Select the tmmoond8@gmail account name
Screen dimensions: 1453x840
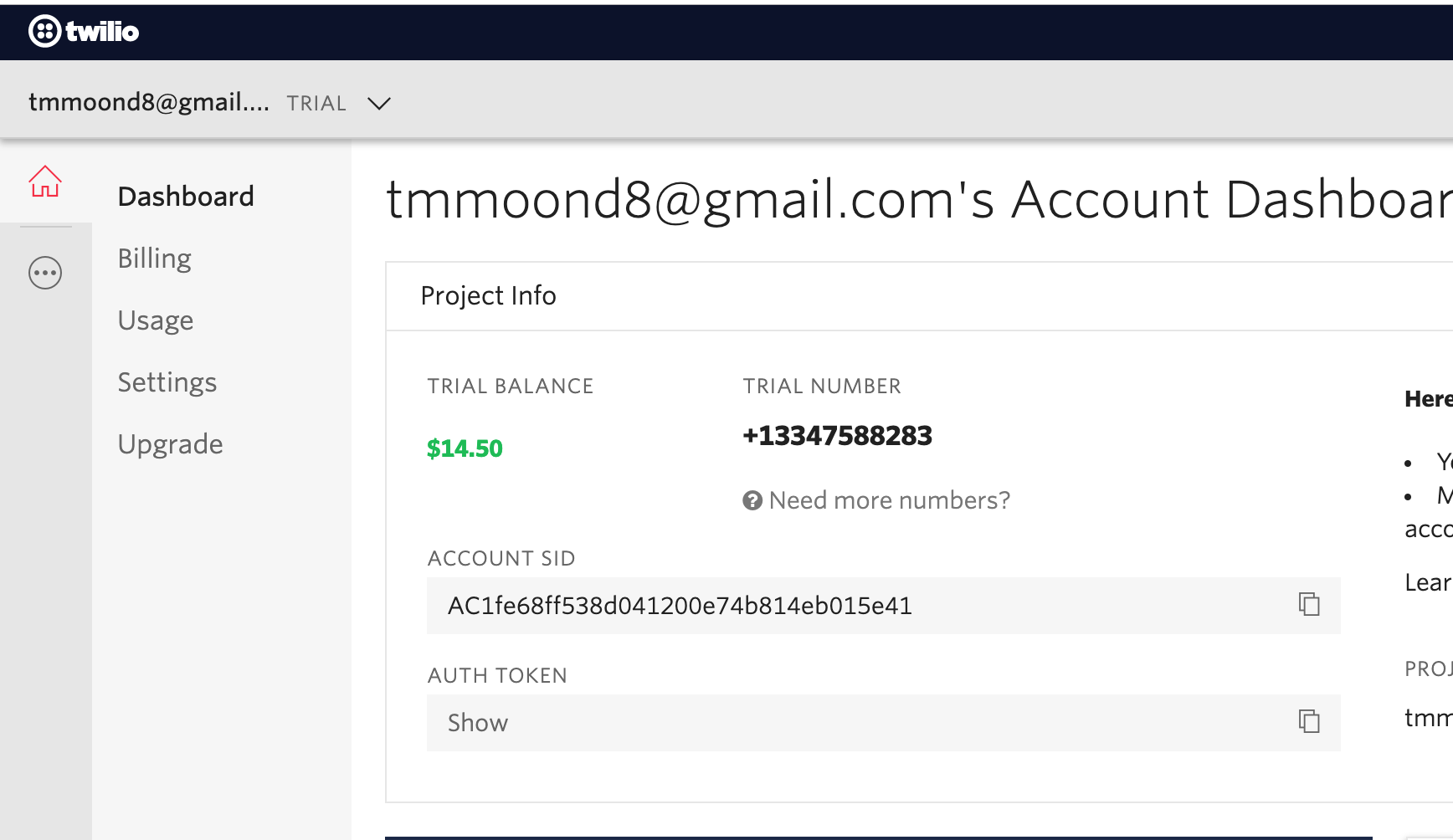149,102
